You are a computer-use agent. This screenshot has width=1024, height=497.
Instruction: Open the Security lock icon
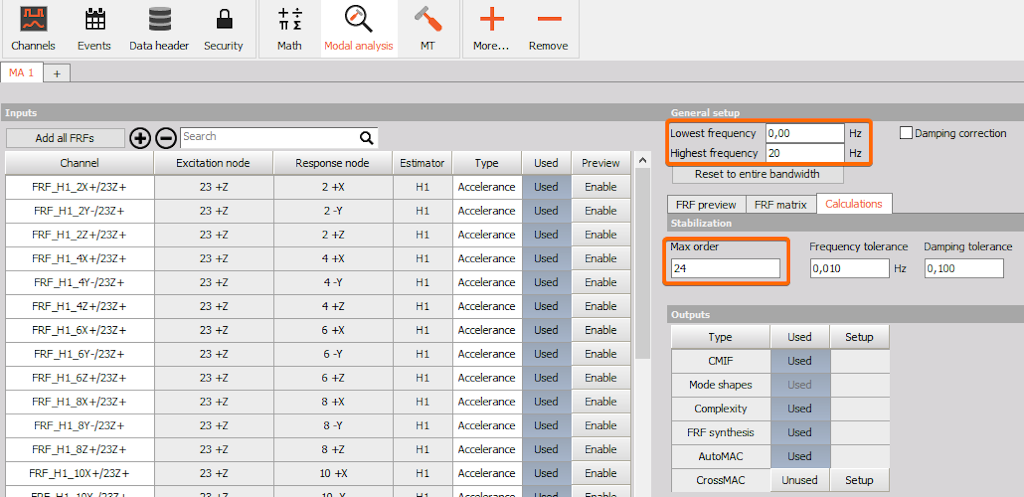pos(223,27)
